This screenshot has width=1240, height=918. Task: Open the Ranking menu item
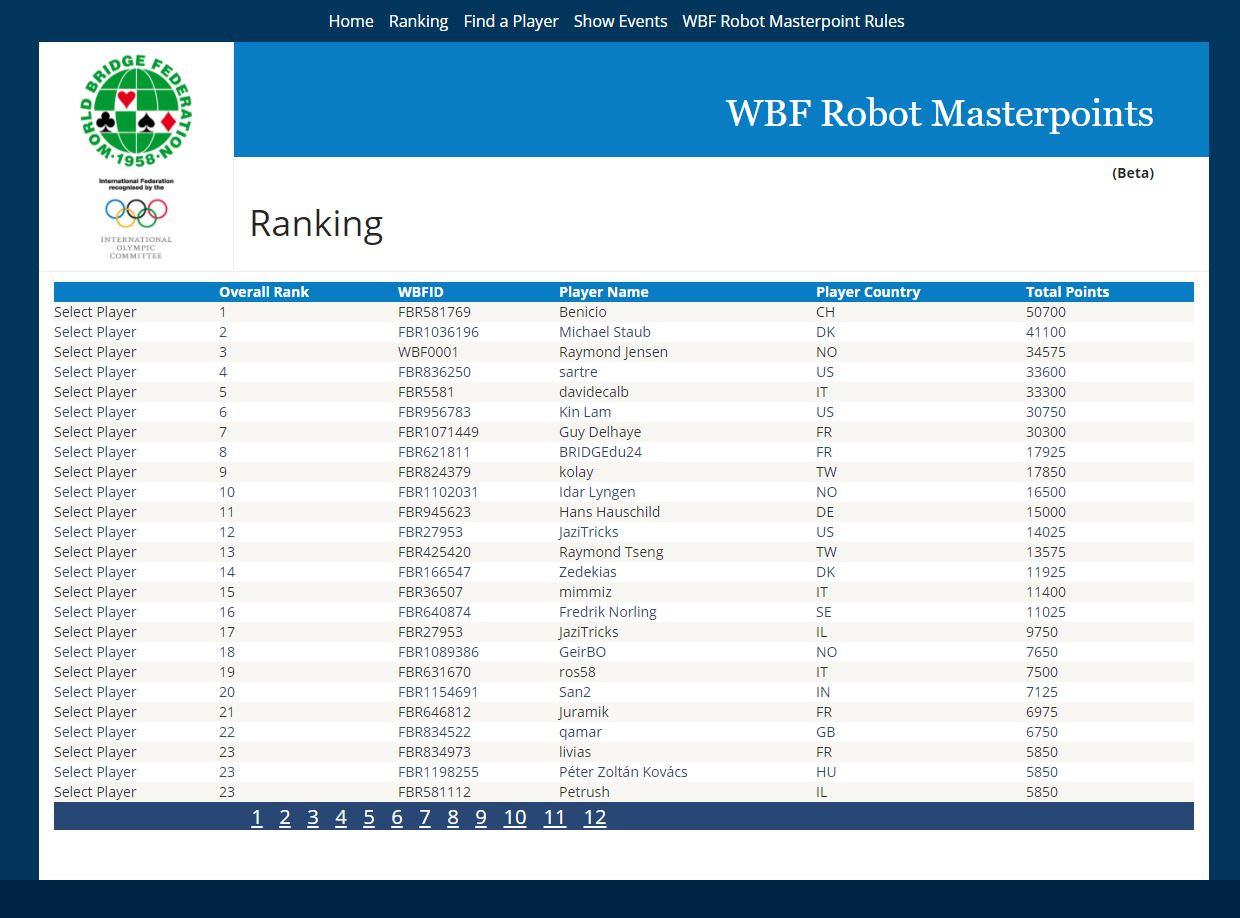click(x=418, y=21)
